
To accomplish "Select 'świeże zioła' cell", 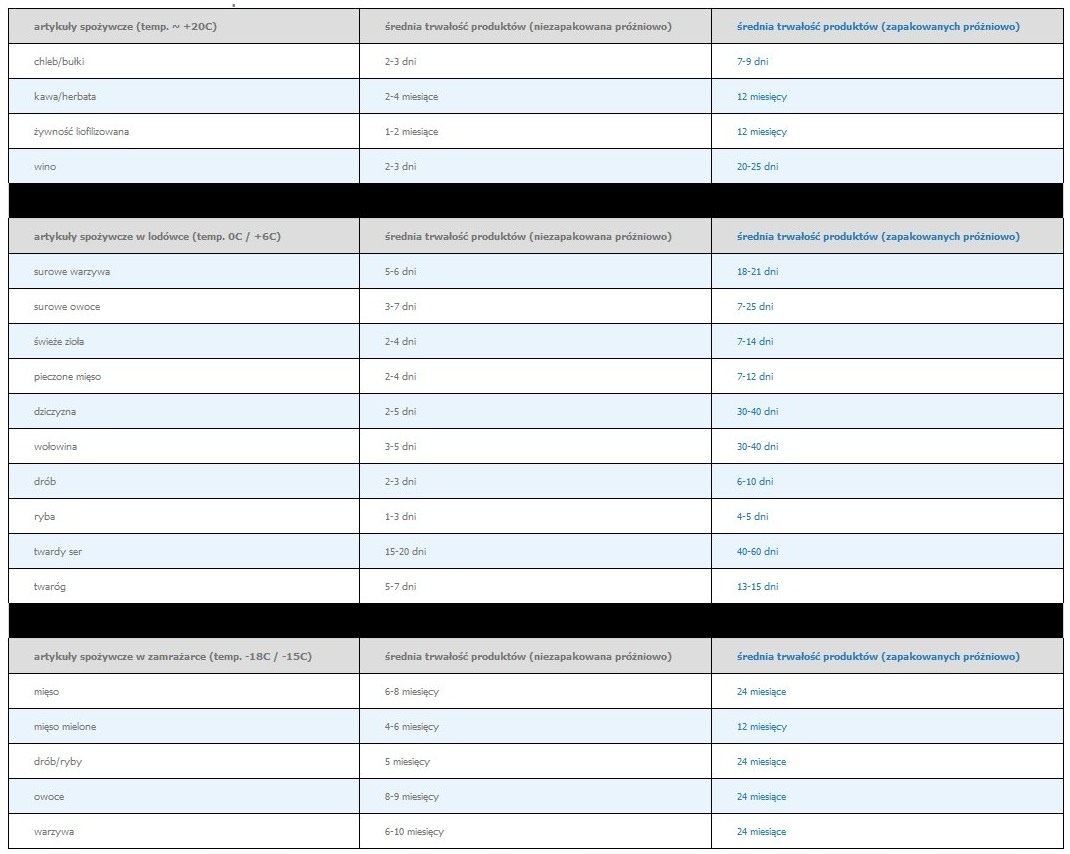I will pos(184,341).
